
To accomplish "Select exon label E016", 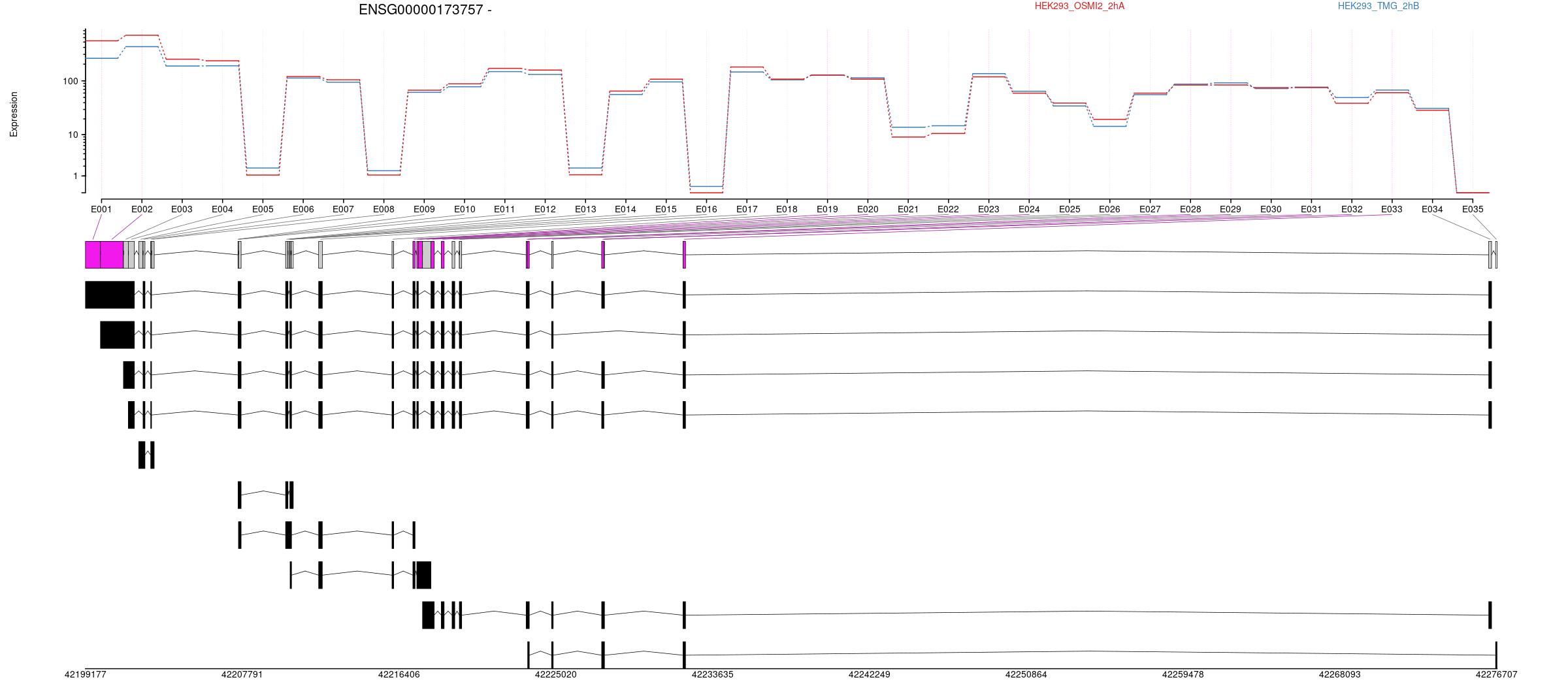I will tap(706, 209).
